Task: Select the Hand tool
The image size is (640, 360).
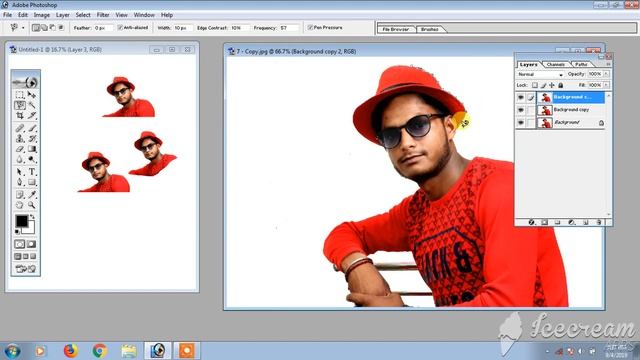Action: tap(20, 205)
